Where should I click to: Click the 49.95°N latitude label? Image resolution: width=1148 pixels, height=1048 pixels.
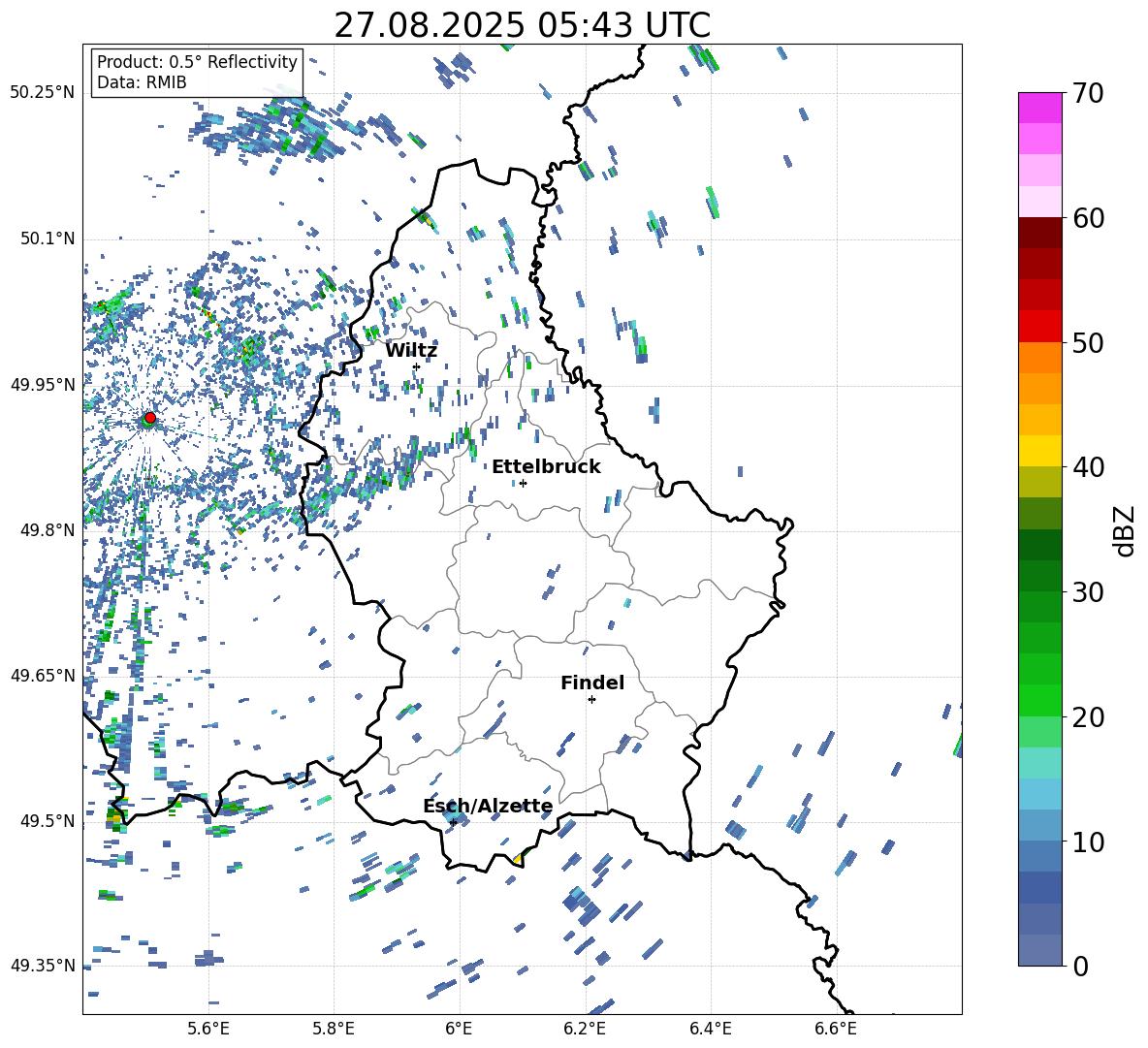(43, 385)
